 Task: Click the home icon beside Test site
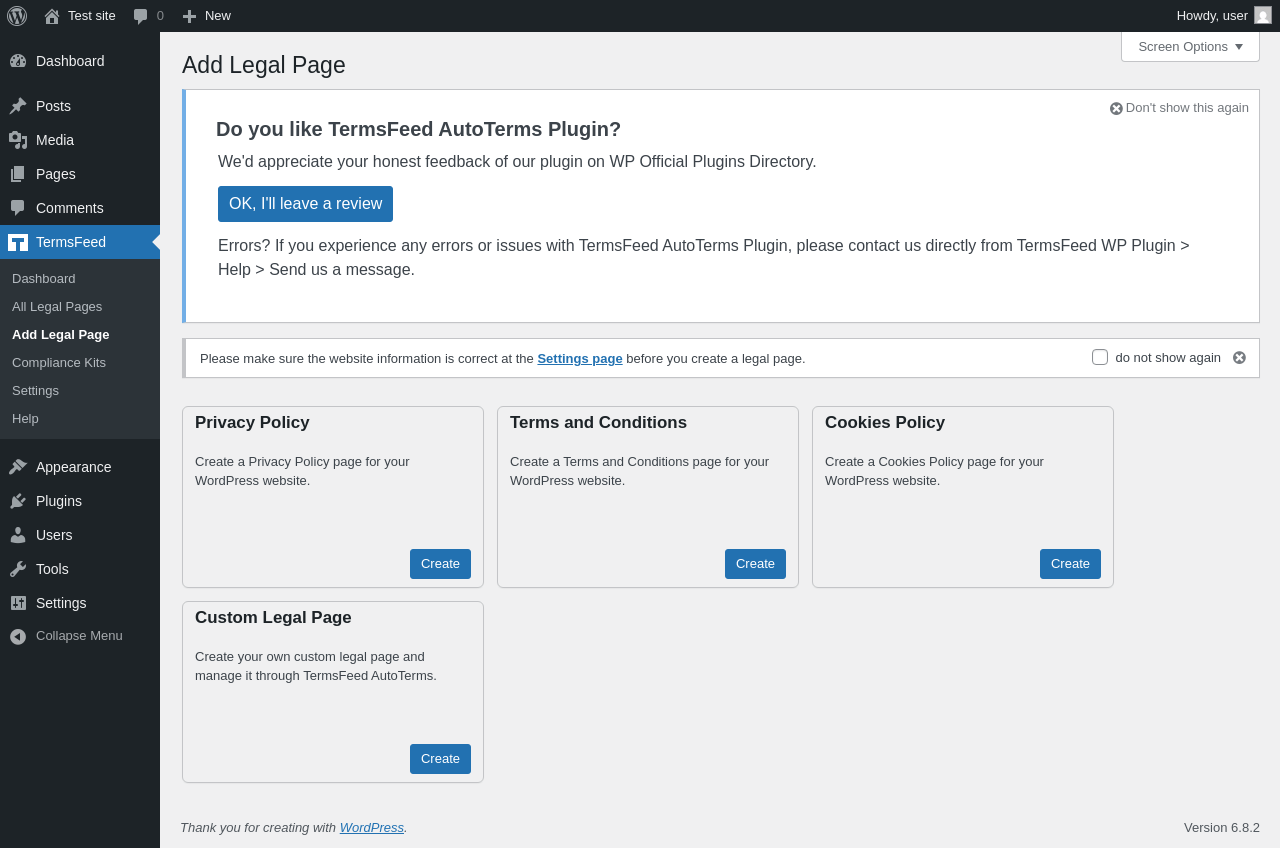(52, 16)
